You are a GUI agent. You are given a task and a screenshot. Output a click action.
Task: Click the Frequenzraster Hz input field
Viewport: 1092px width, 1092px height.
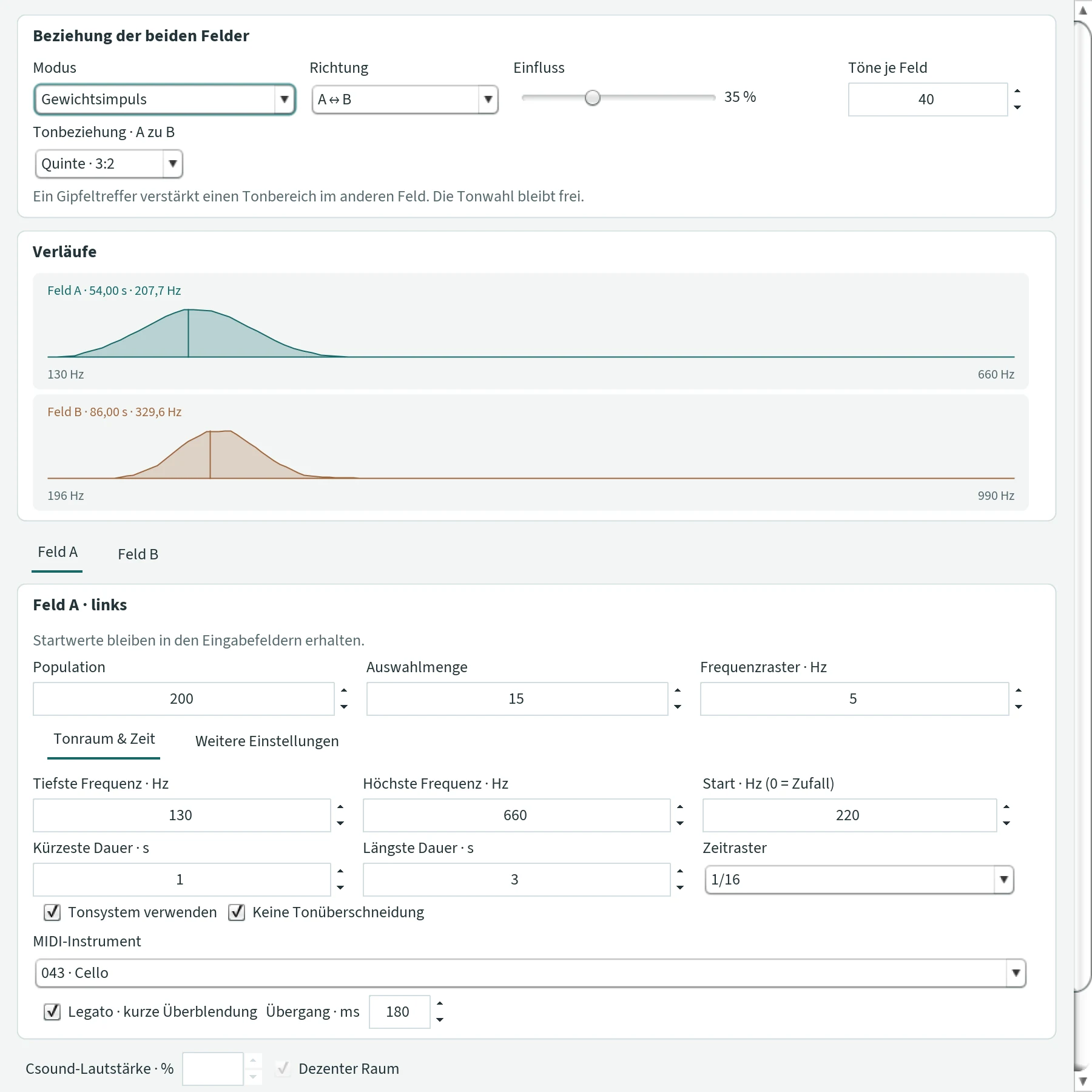[854, 699]
